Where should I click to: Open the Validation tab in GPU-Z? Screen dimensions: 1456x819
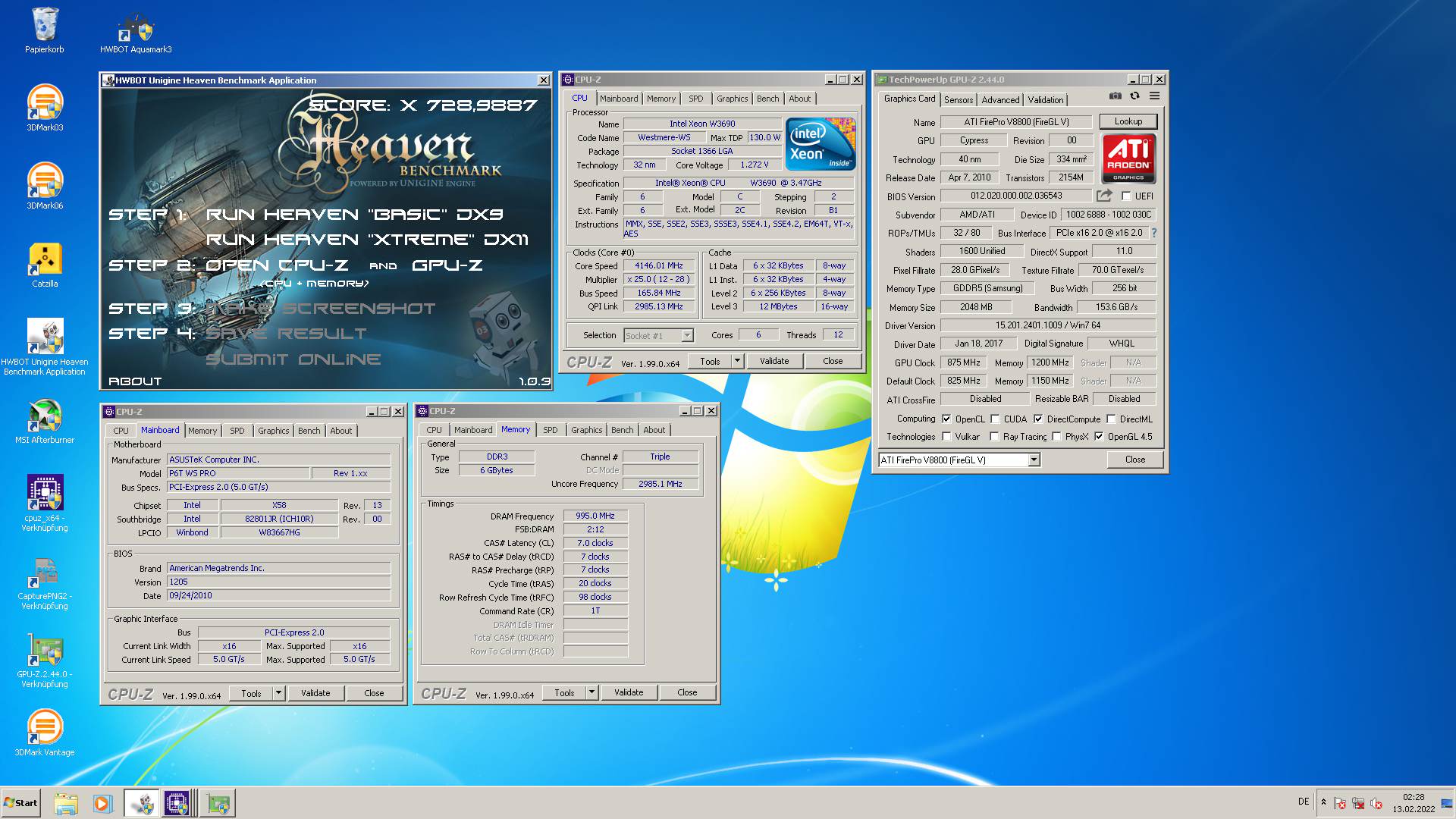tap(1046, 100)
